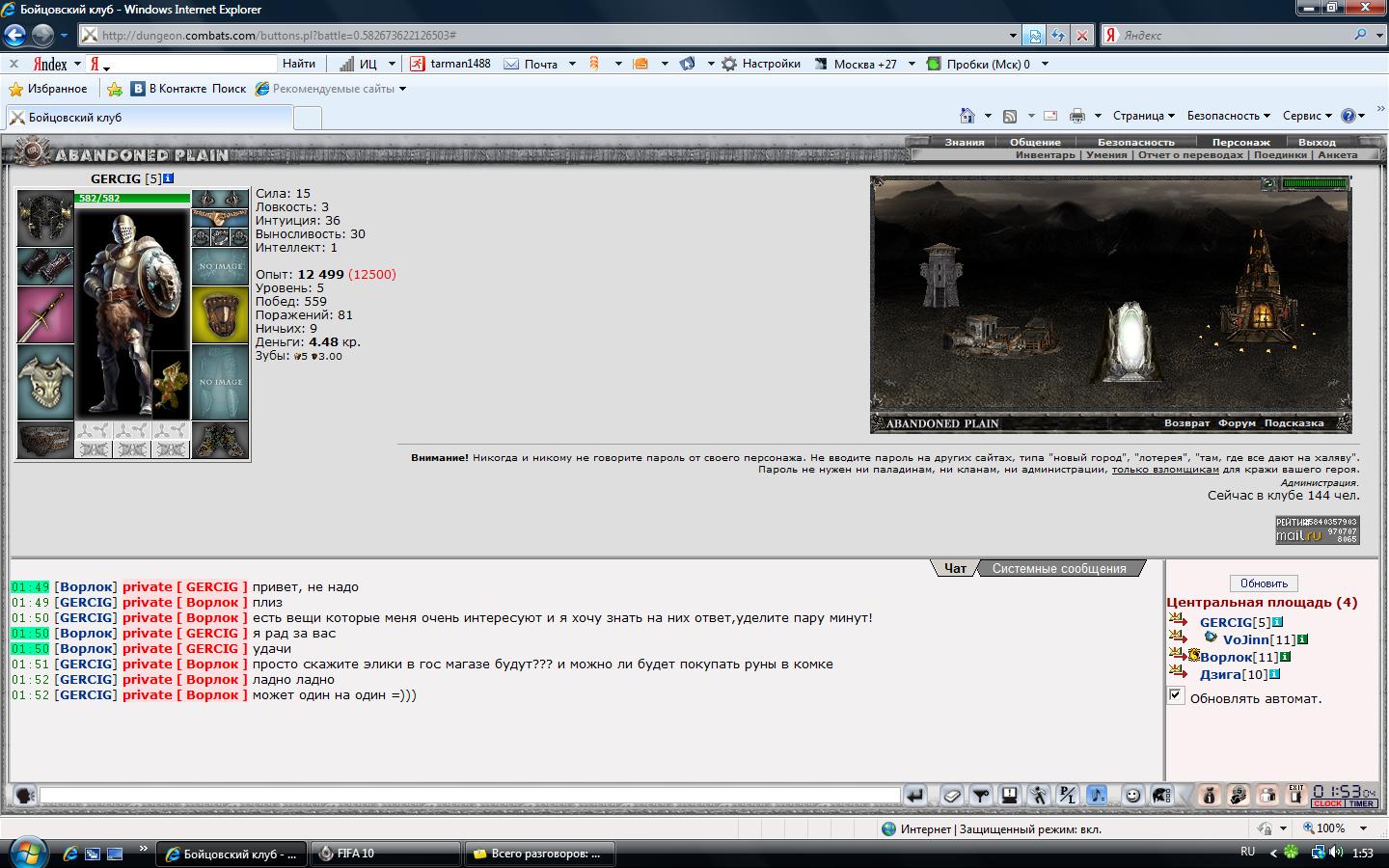This screenshot has width=1389, height=868.
Task: Click the Обновить button
Action: (1264, 583)
